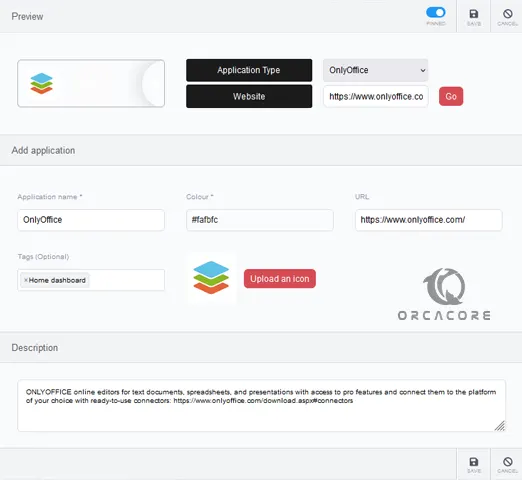Image resolution: width=522 pixels, height=480 pixels.
Task: Click the OnlyOffice logo in preview tile
Action: point(41,83)
